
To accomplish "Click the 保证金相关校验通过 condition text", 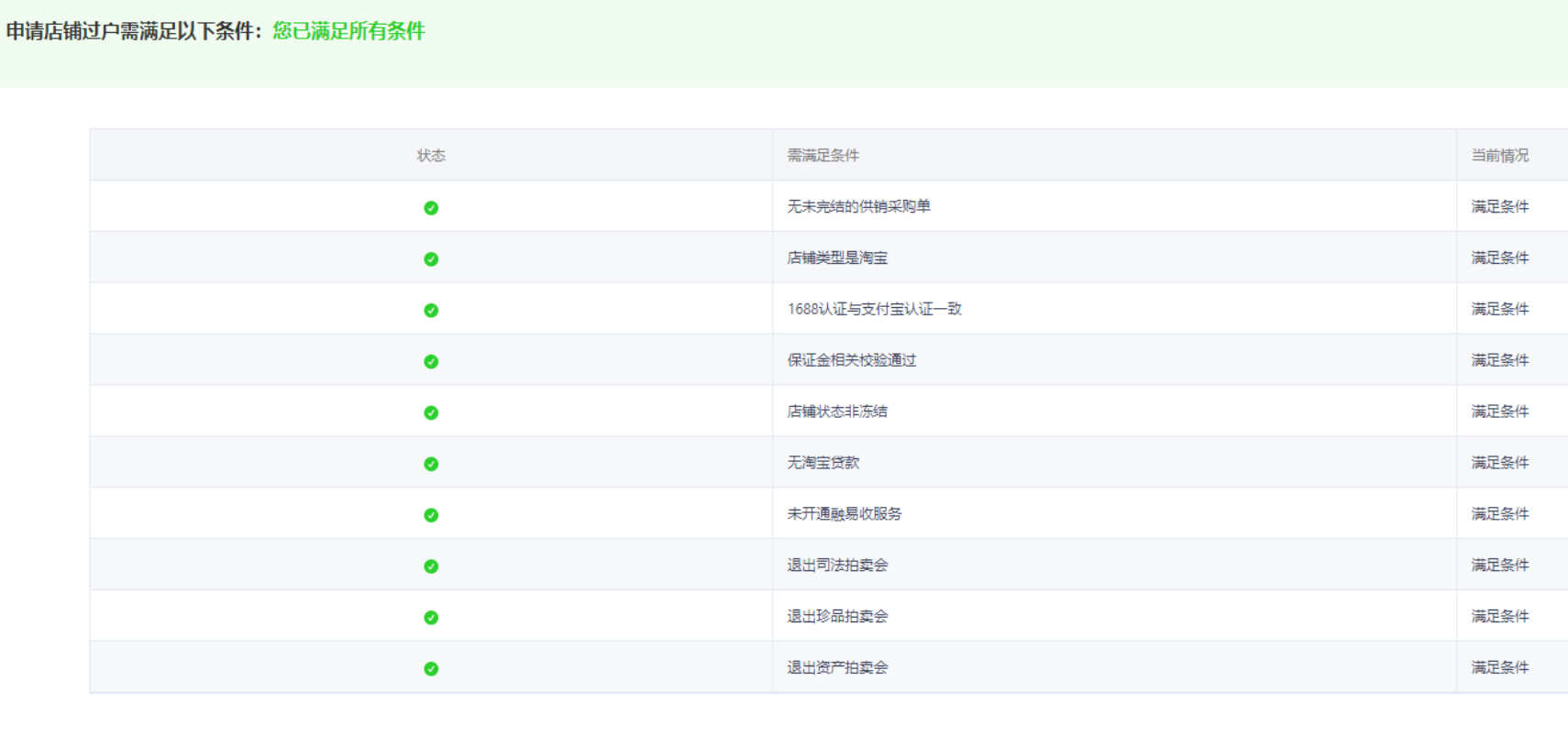I will pos(852,361).
